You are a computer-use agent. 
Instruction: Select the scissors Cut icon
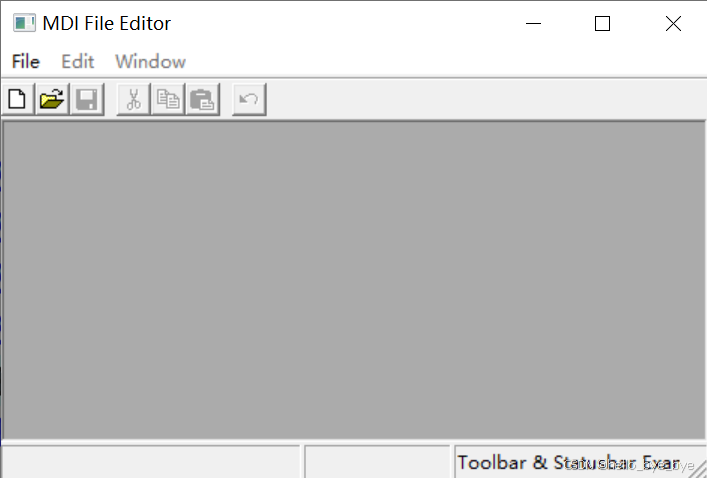coord(133,99)
